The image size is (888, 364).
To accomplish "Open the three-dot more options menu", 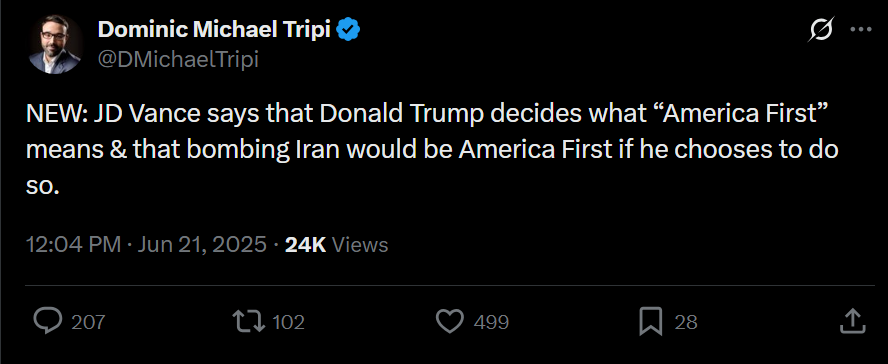I will [x=861, y=29].
